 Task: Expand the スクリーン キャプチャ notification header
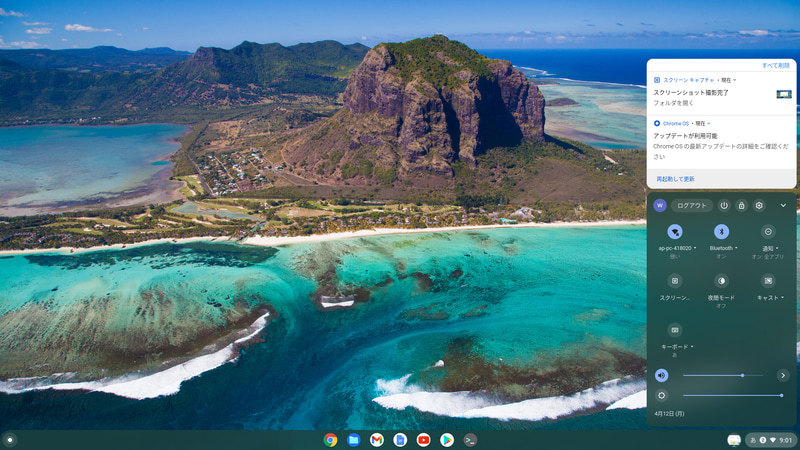pos(695,80)
